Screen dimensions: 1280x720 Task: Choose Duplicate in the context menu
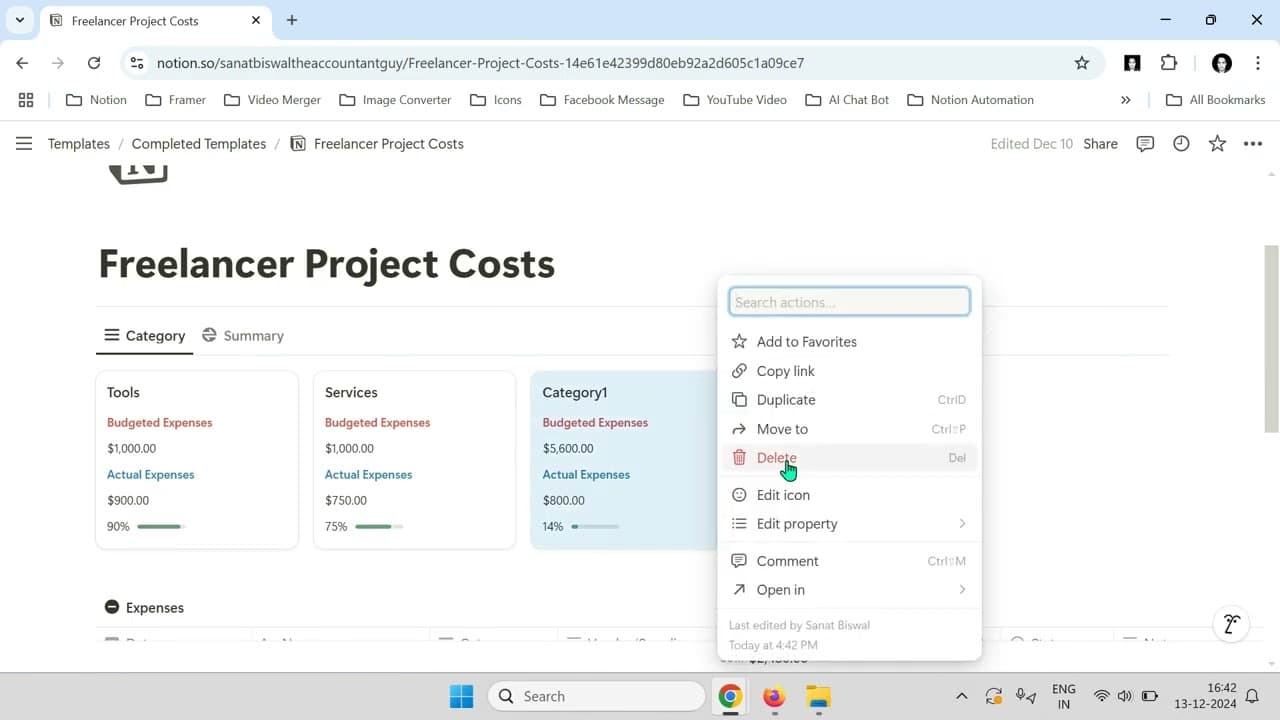(x=786, y=400)
